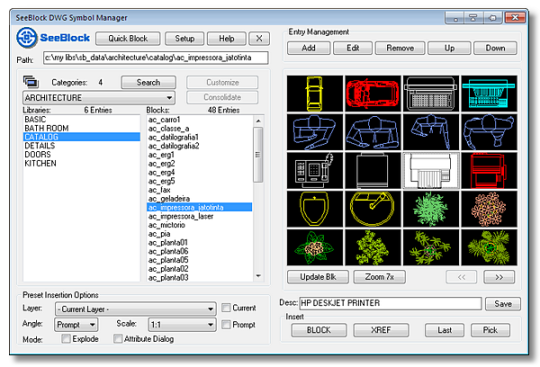Viewport: 540px width, 367px height.
Task: Select the bottom-right palm plant thumbnail
Action: [x=489, y=247]
